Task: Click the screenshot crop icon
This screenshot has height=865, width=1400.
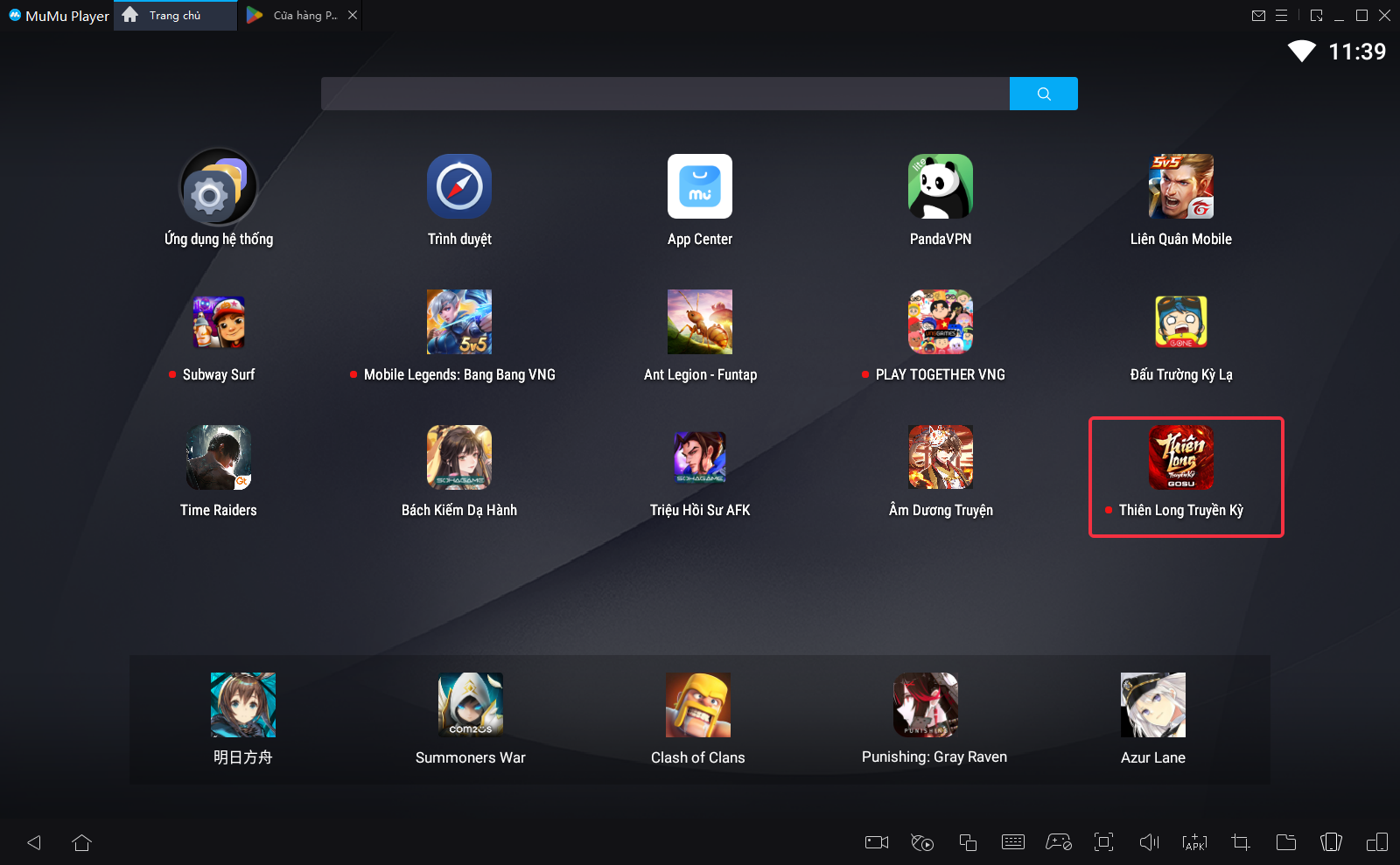Action: pyautogui.click(x=1240, y=842)
